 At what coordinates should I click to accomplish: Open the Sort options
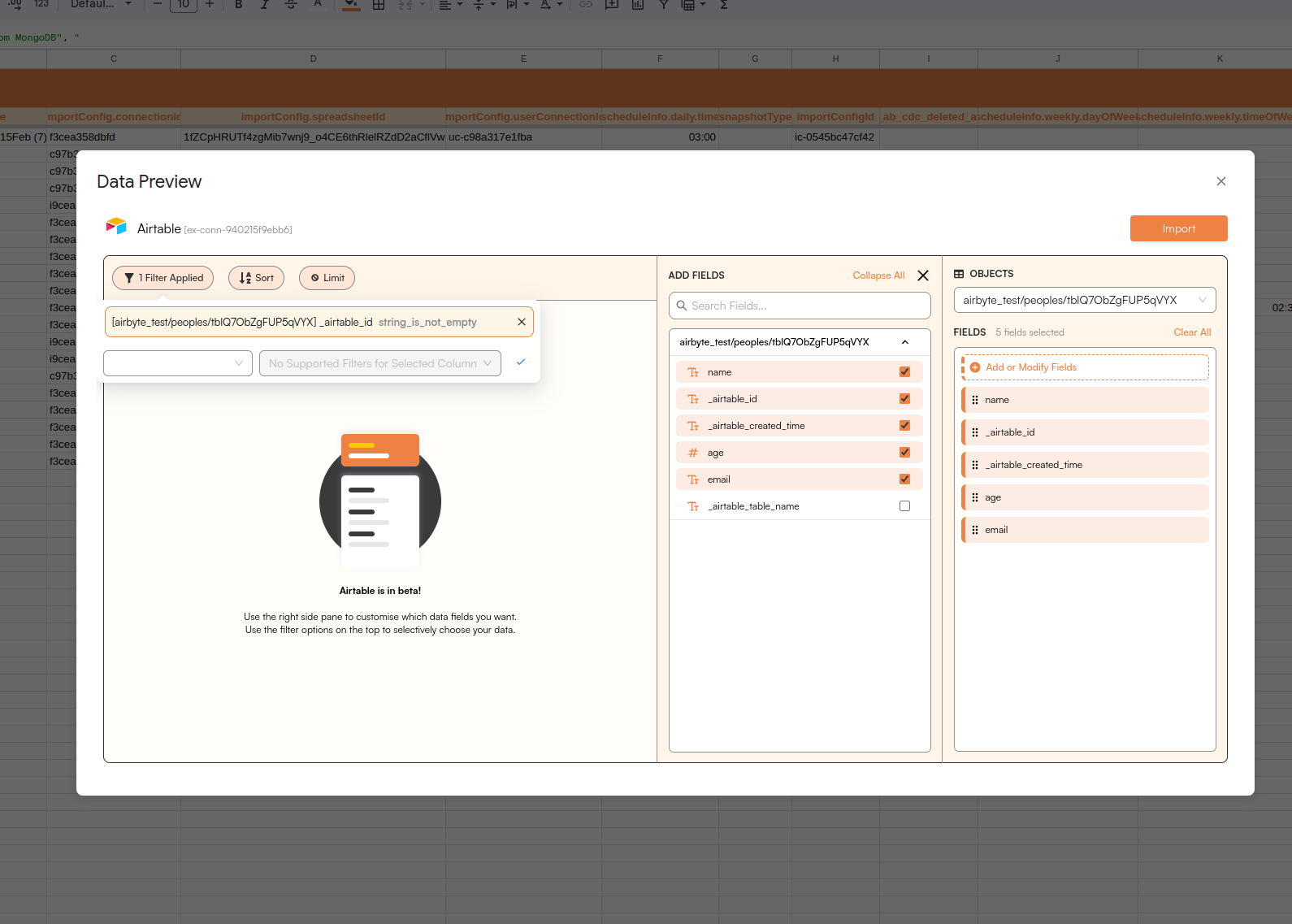pyautogui.click(x=256, y=278)
